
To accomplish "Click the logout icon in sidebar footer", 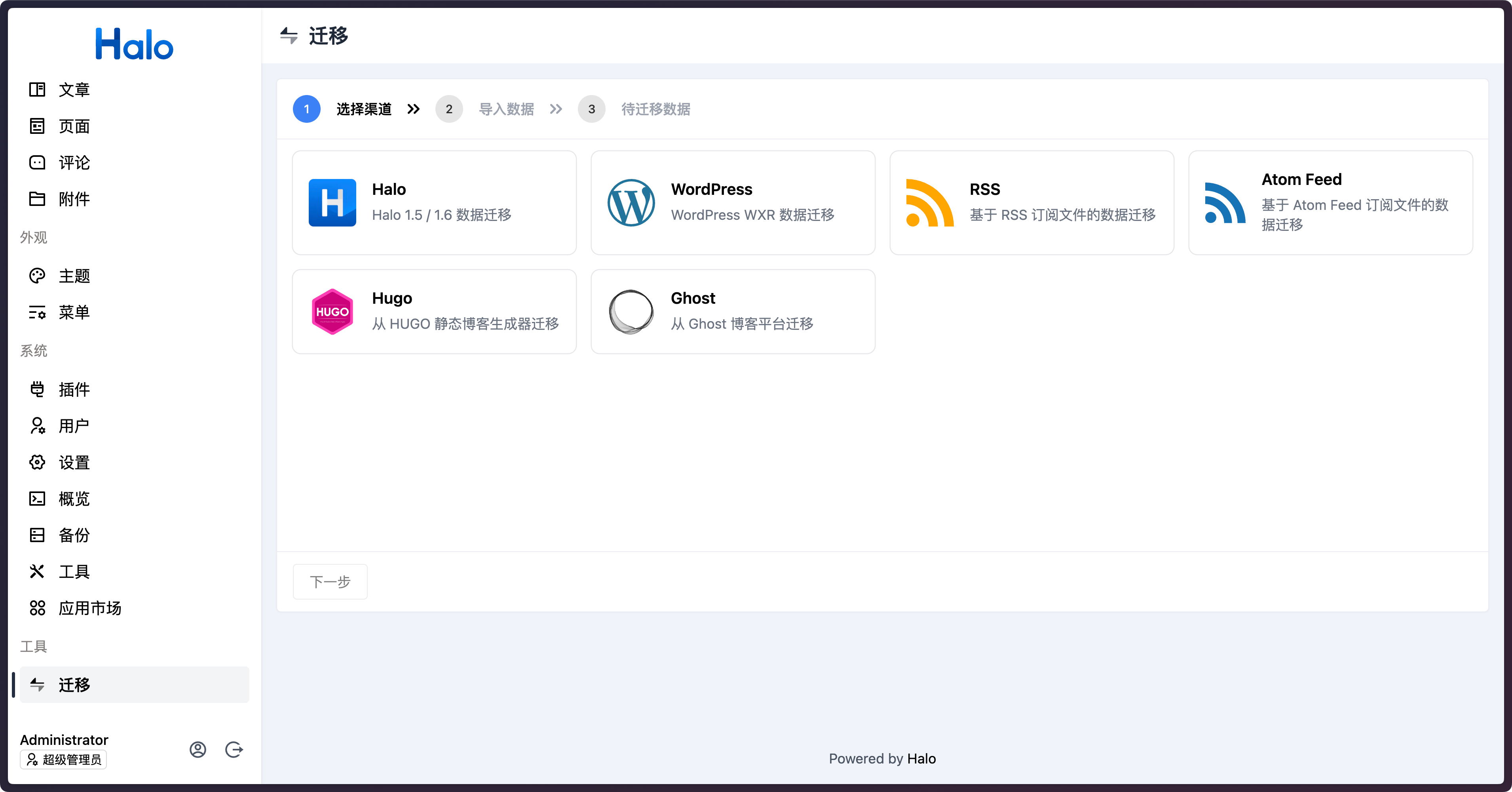I will pyautogui.click(x=234, y=750).
